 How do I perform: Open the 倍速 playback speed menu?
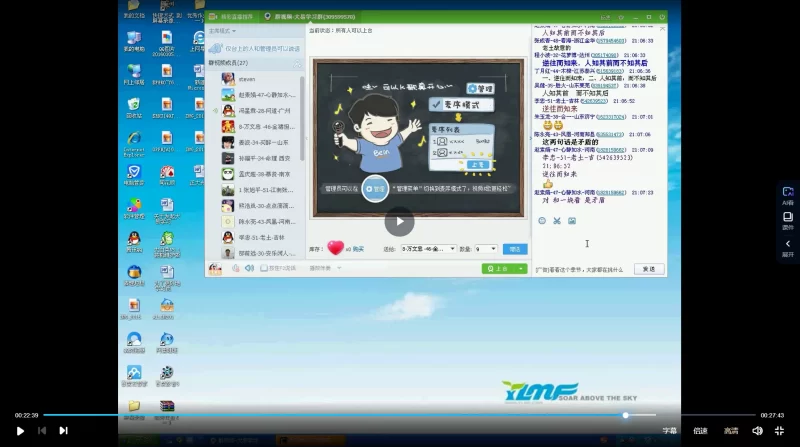pyautogui.click(x=700, y=431)
